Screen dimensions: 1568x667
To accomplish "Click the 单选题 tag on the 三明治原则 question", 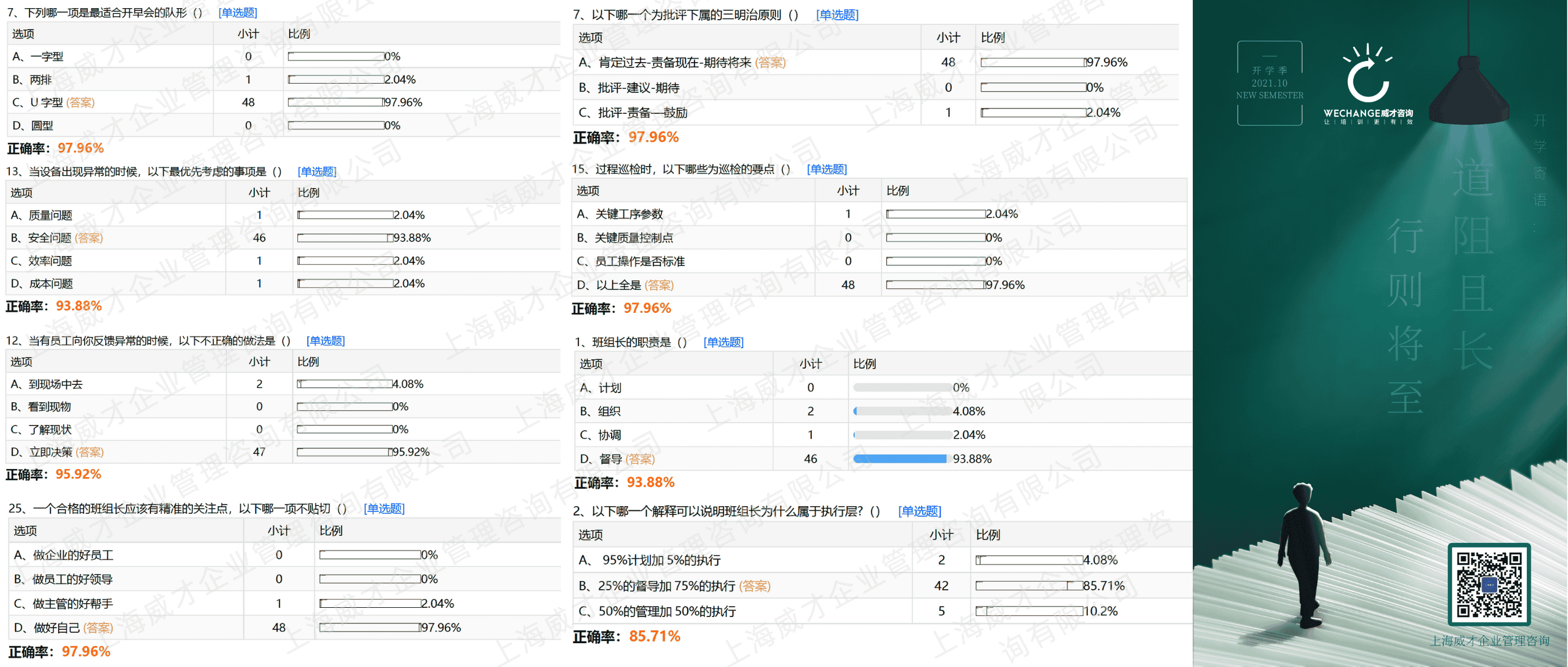I will [x=837, y=15].
